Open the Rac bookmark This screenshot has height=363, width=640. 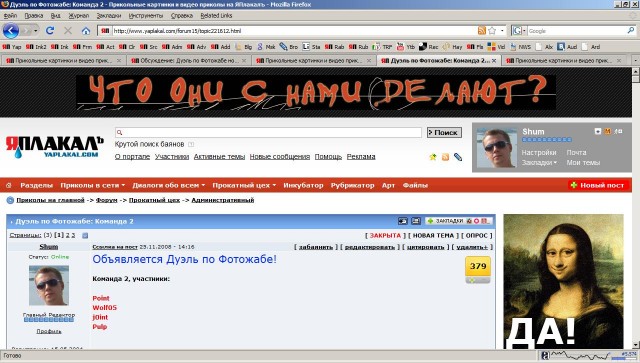[429, 47]
